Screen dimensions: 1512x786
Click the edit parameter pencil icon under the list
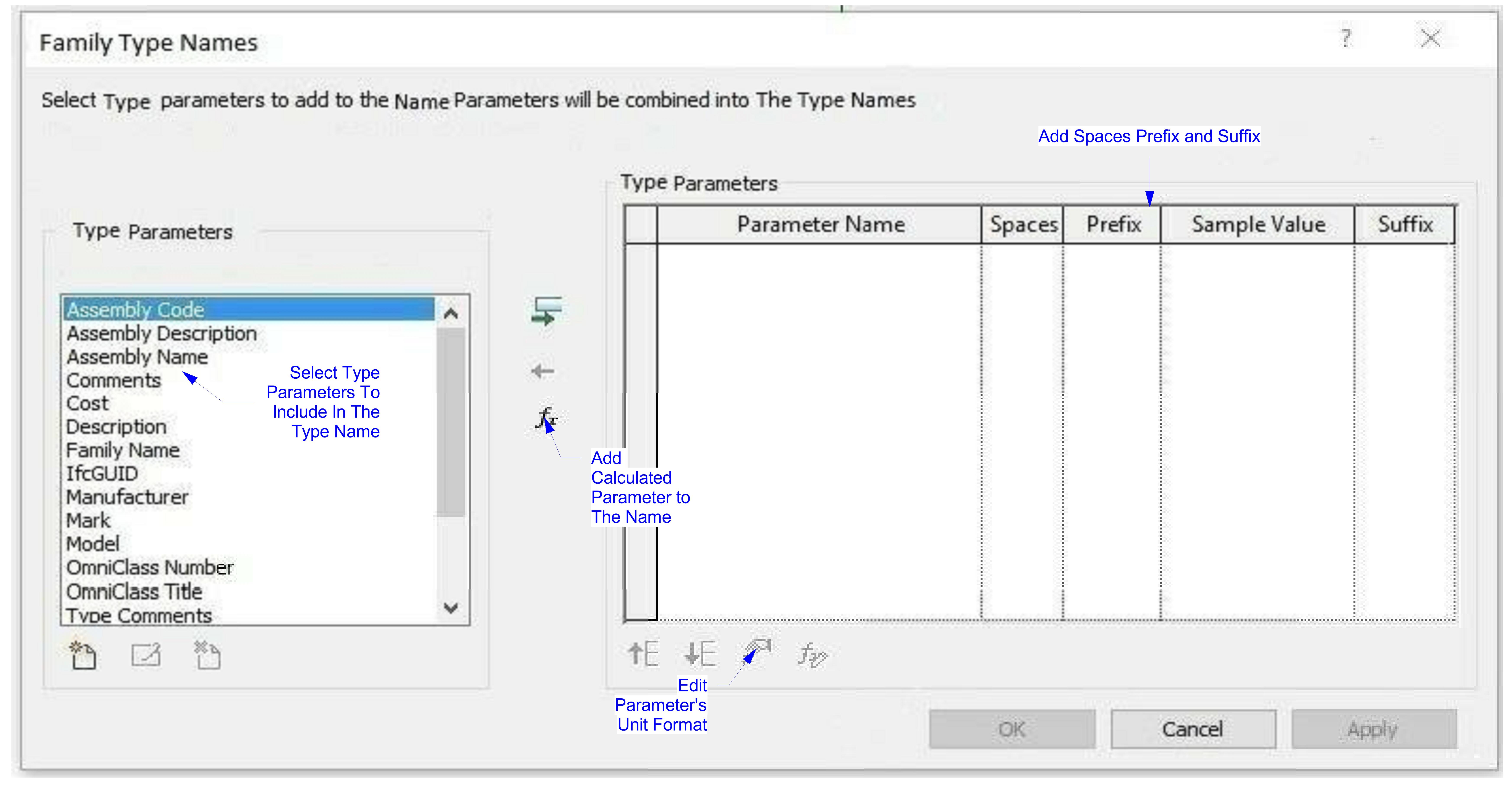(146, 655)
